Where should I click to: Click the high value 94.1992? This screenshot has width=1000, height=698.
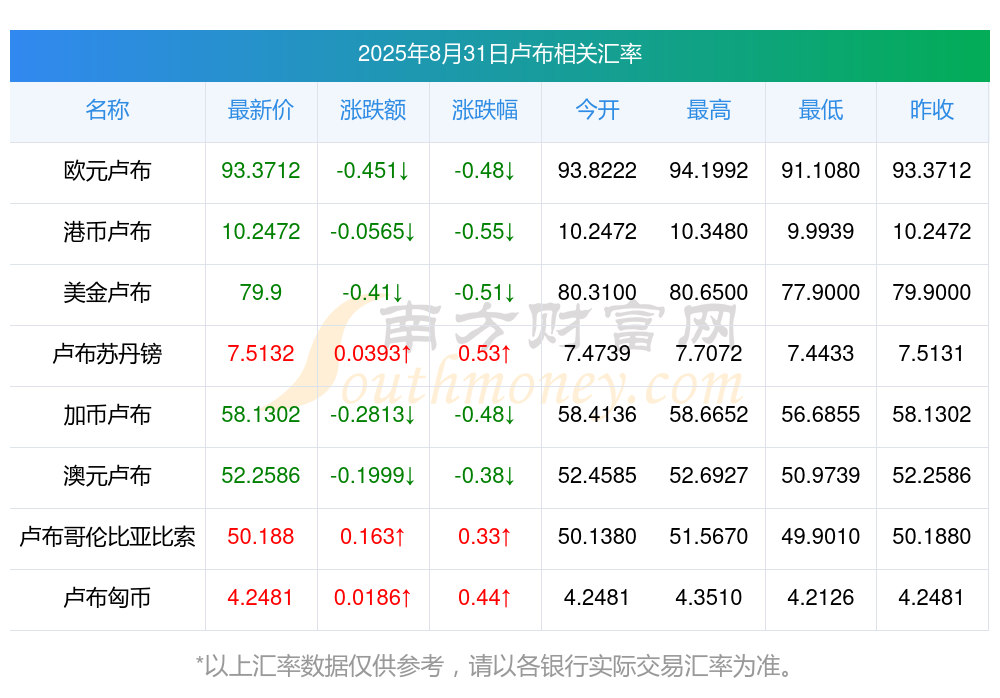709,170
